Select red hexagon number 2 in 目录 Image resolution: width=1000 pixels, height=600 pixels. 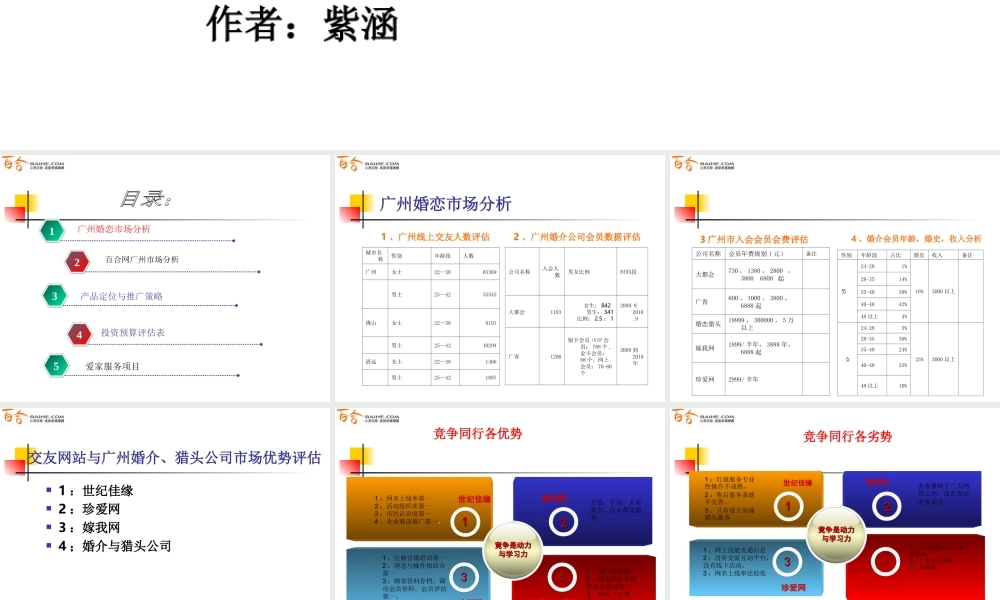77,261
